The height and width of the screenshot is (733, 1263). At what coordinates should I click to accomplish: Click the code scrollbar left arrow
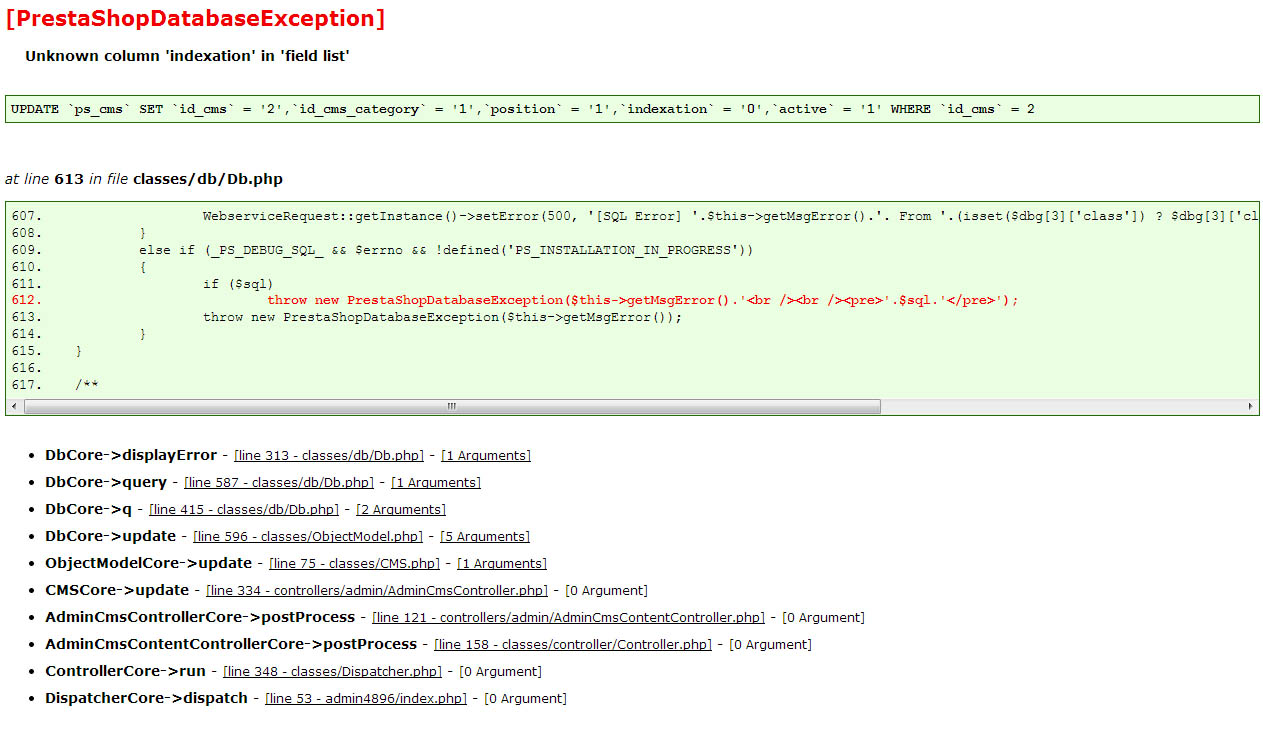13,407
